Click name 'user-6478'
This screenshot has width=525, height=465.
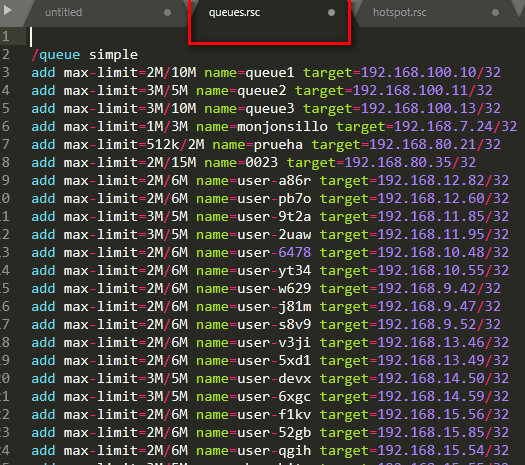[274, 253]
